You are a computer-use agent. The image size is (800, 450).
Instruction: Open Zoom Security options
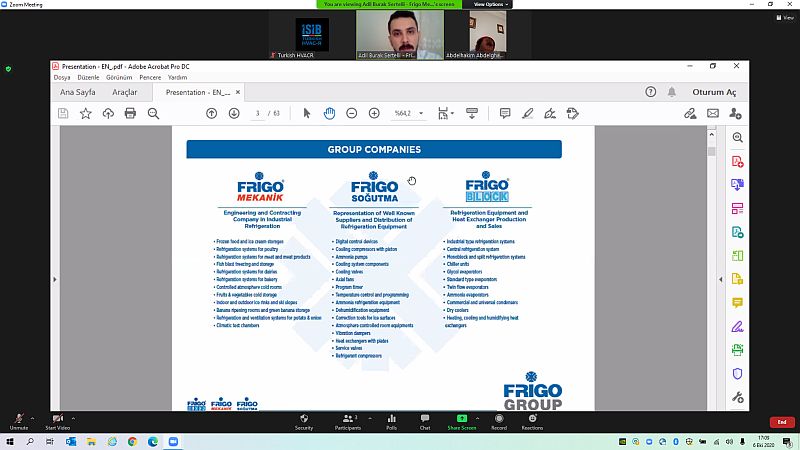(x=304, y=421)
